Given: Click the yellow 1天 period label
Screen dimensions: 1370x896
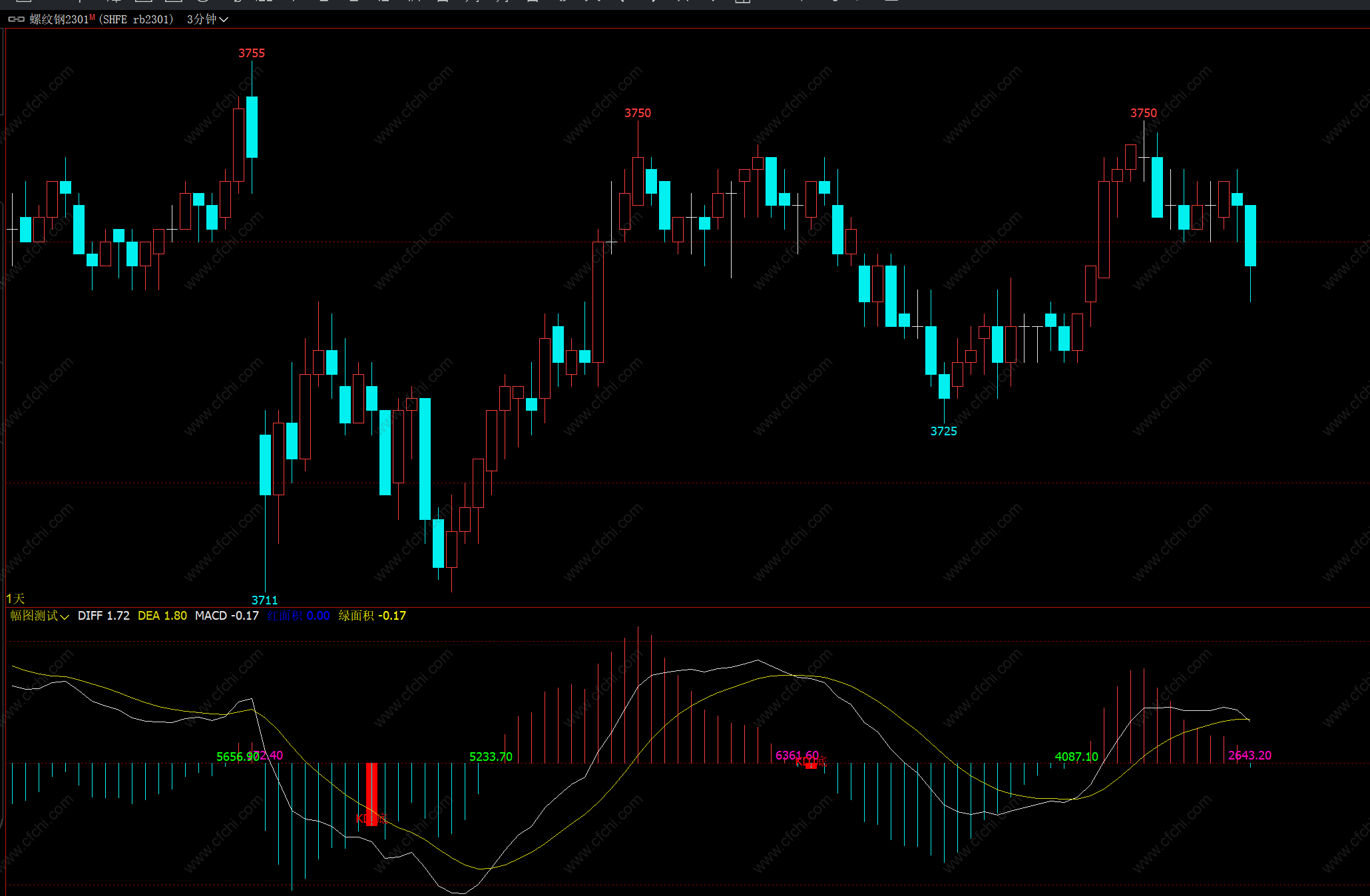Looking at the screenshot, I should pyautogui.click(x=15, y=598).
